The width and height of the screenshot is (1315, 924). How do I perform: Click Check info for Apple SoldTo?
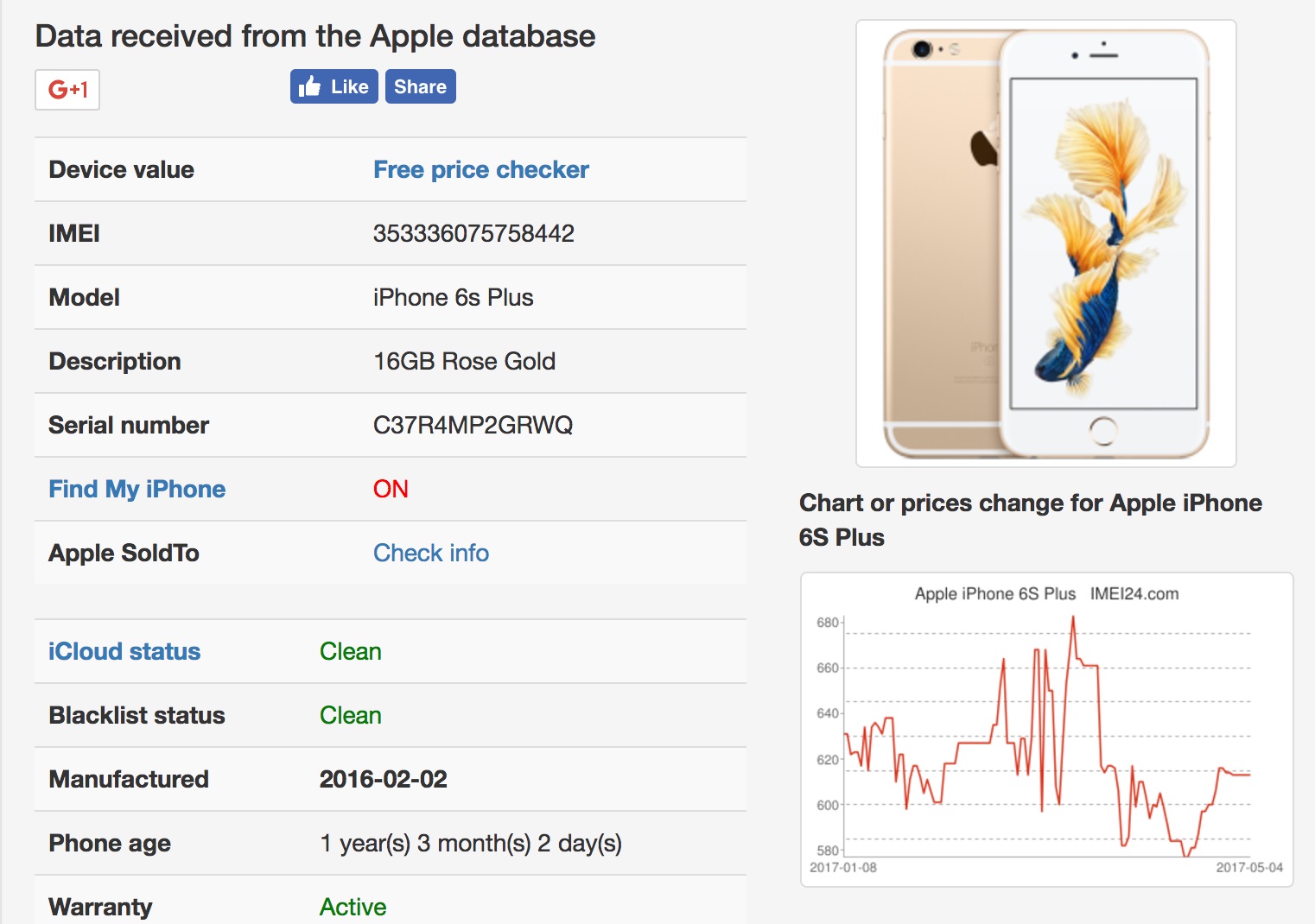coord(430,553)
